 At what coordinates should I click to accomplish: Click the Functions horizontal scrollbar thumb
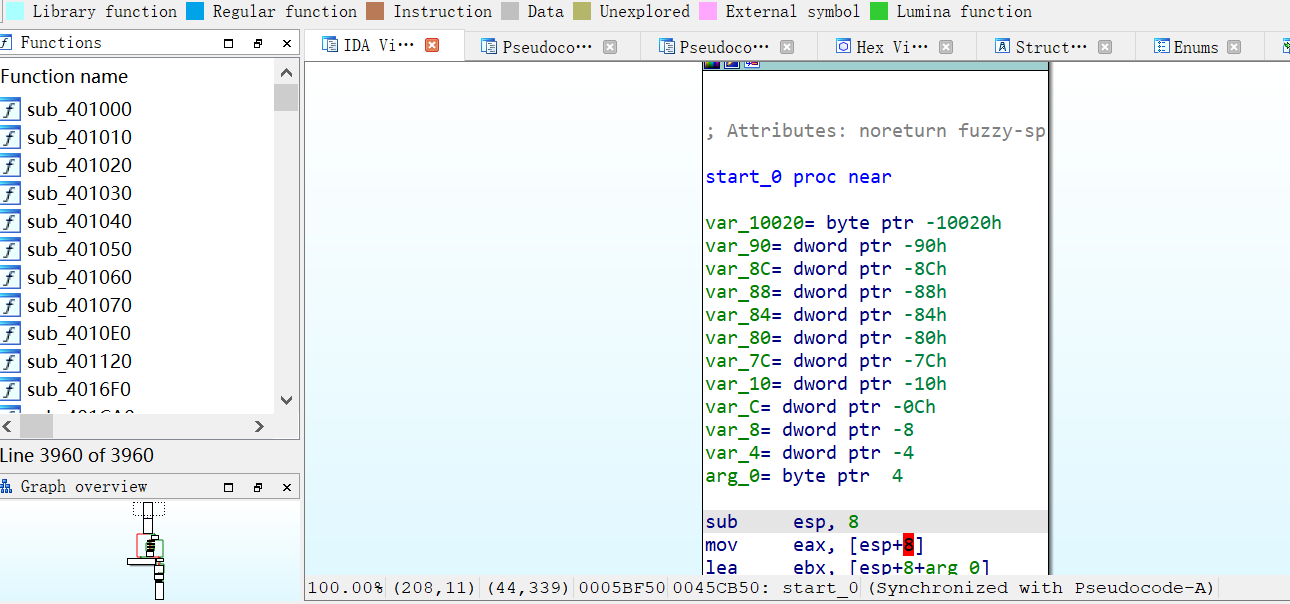click(x=36, y=426)
